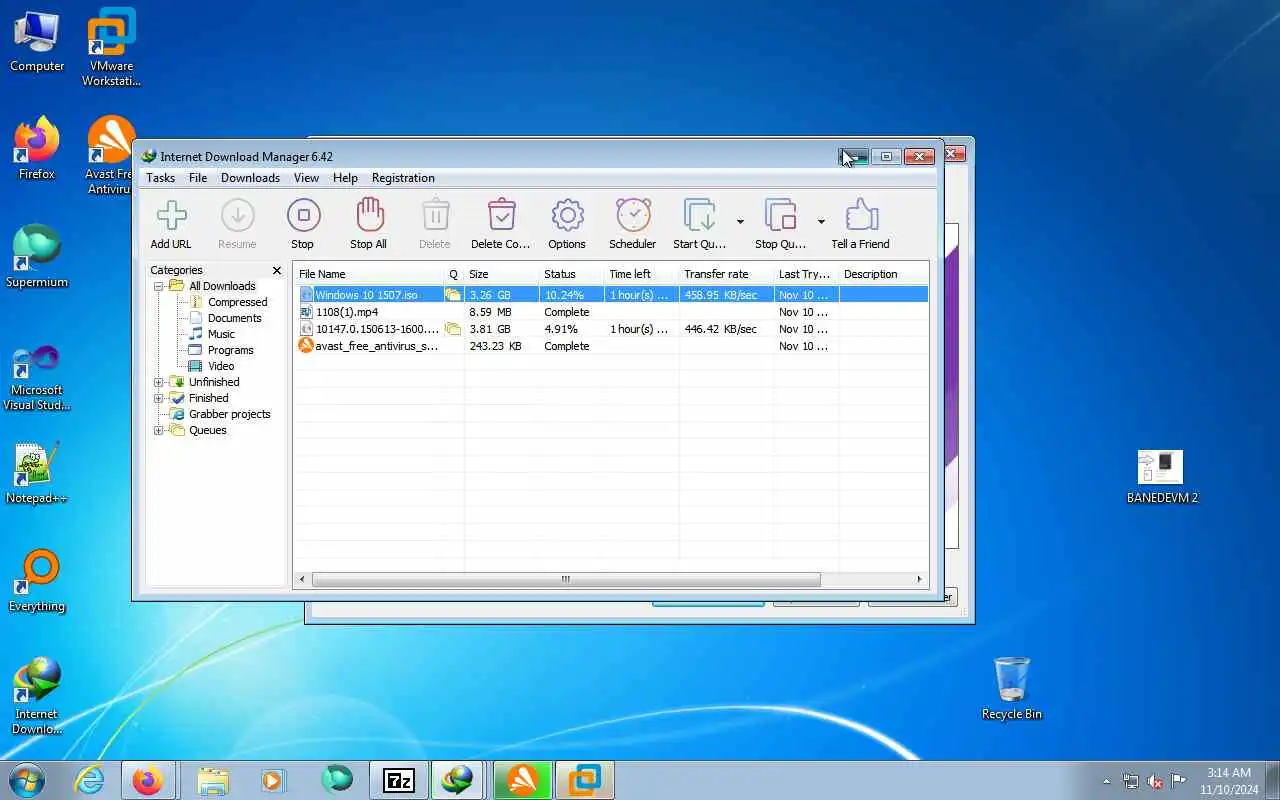Open Everything search desktop shortcut
1280x800 pixels.
37,580
